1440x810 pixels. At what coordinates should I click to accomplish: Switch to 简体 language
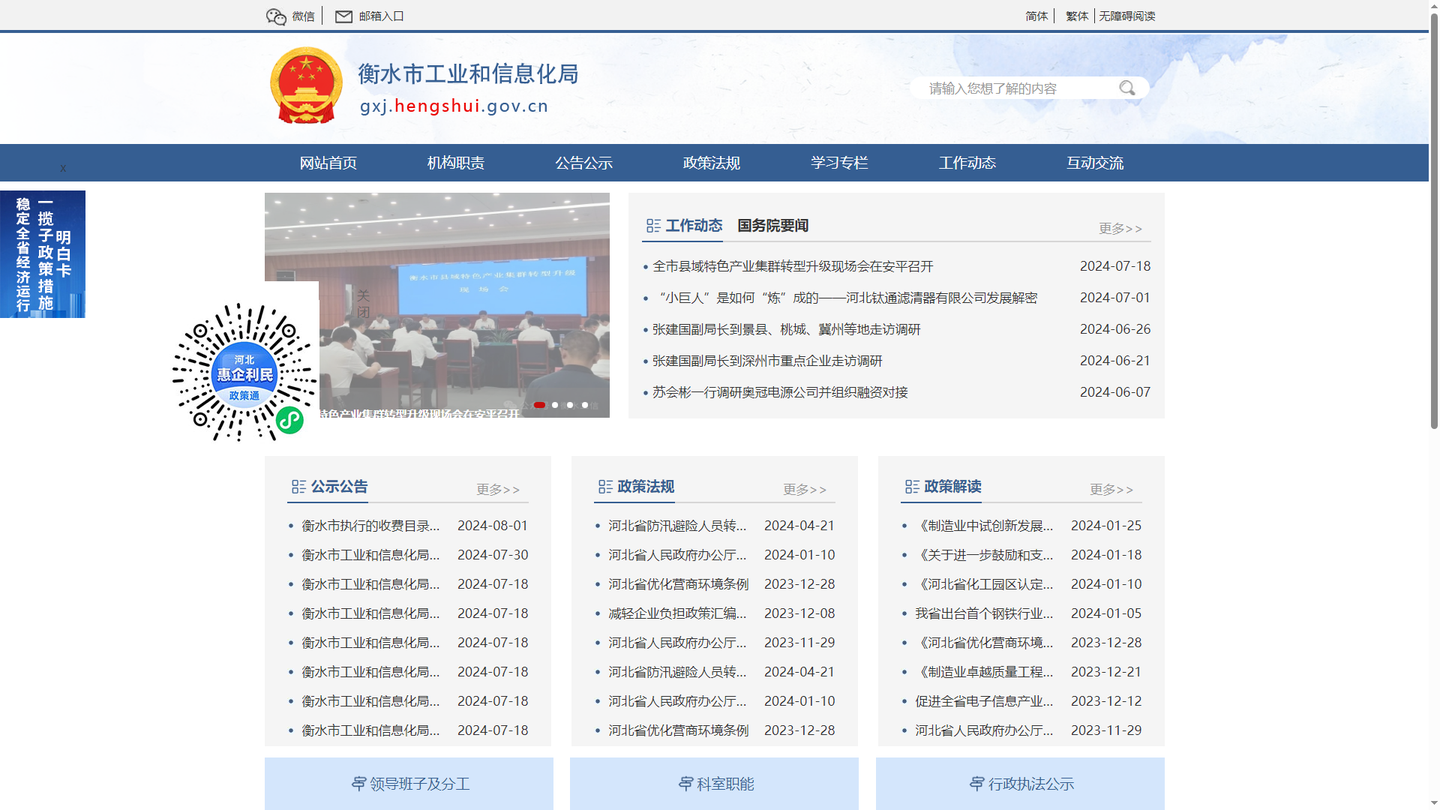click(1037, 16)
